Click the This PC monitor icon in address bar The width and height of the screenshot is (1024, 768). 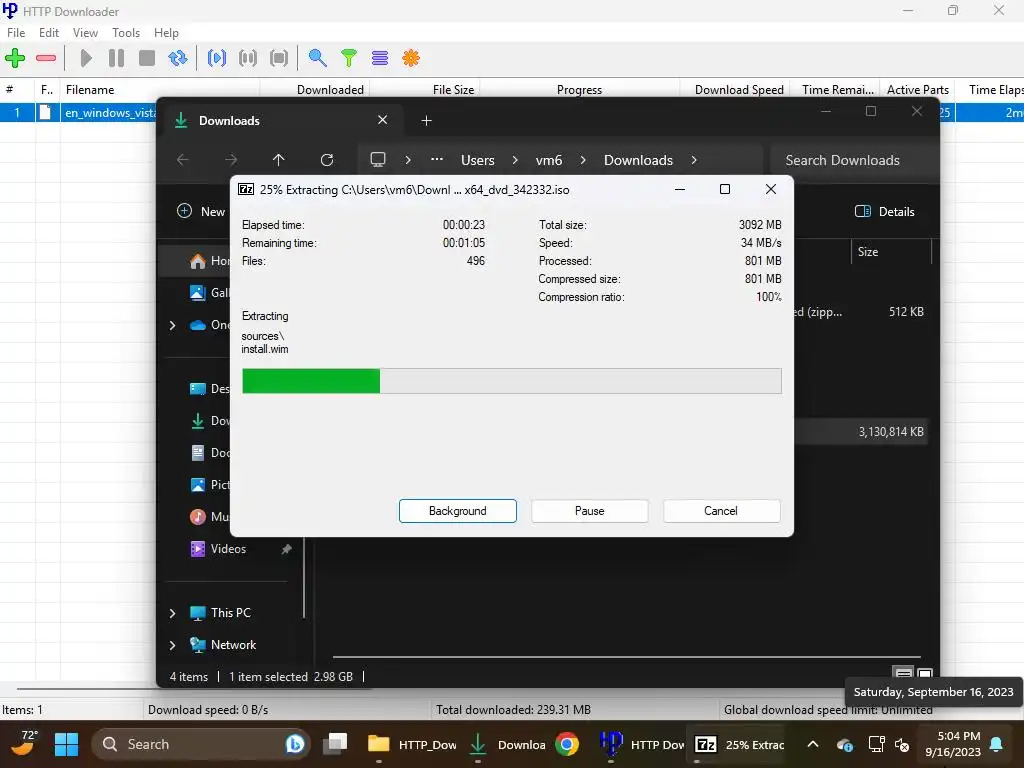point(377,159)
